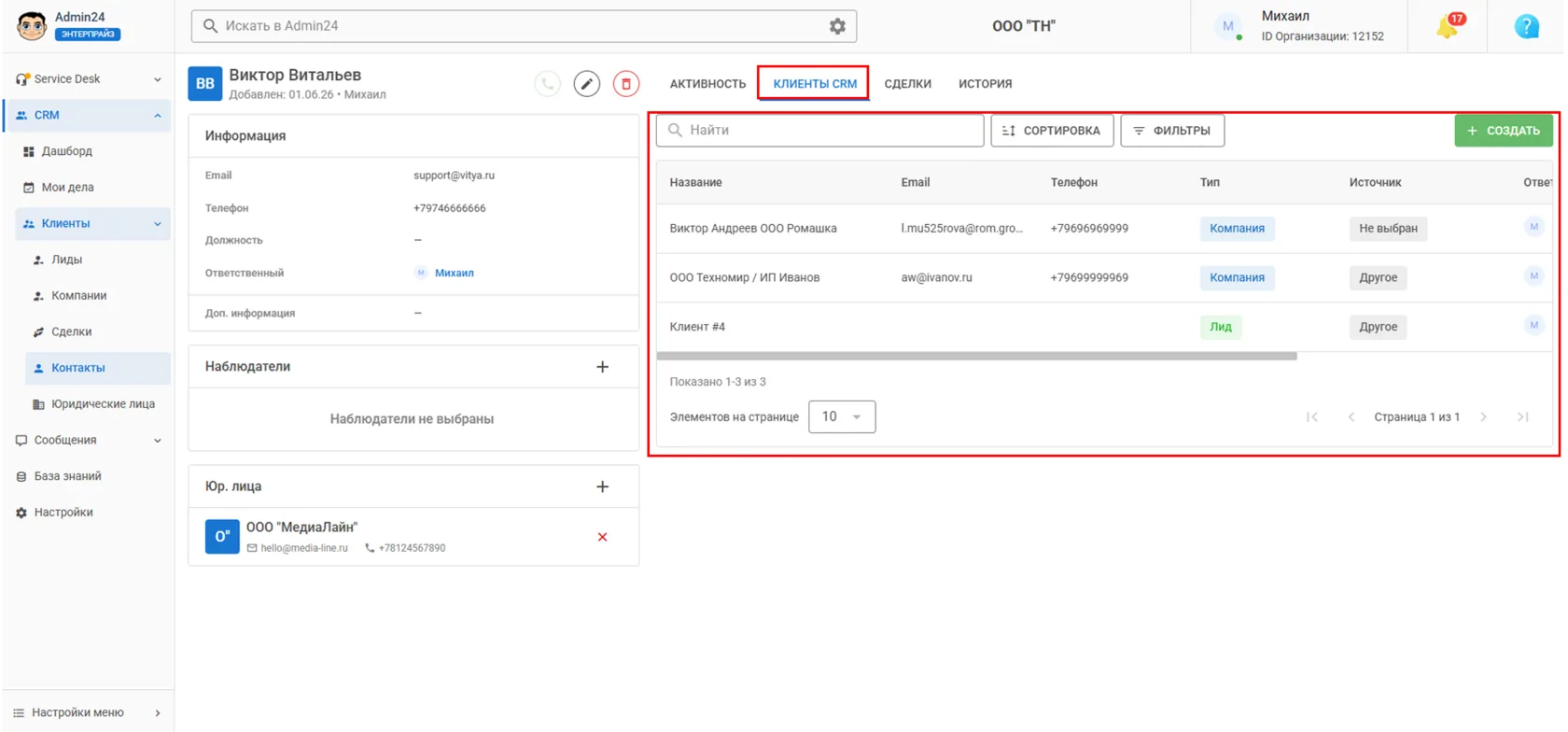This screenshot has height=732, width=1568.
Task: Click the green Создать button
Action: click(x=1503, y=131)
